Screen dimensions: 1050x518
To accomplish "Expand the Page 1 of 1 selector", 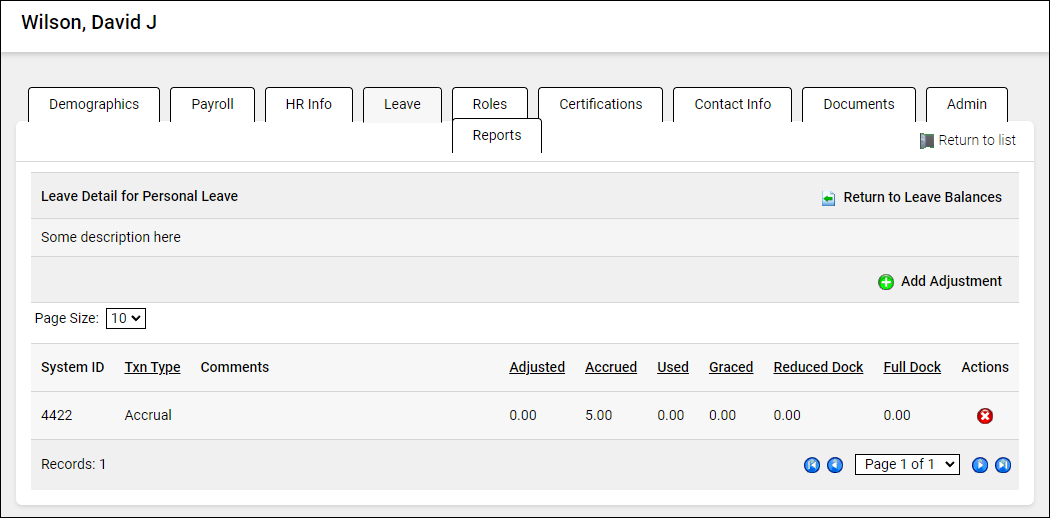I will click(x=907, y=464).
